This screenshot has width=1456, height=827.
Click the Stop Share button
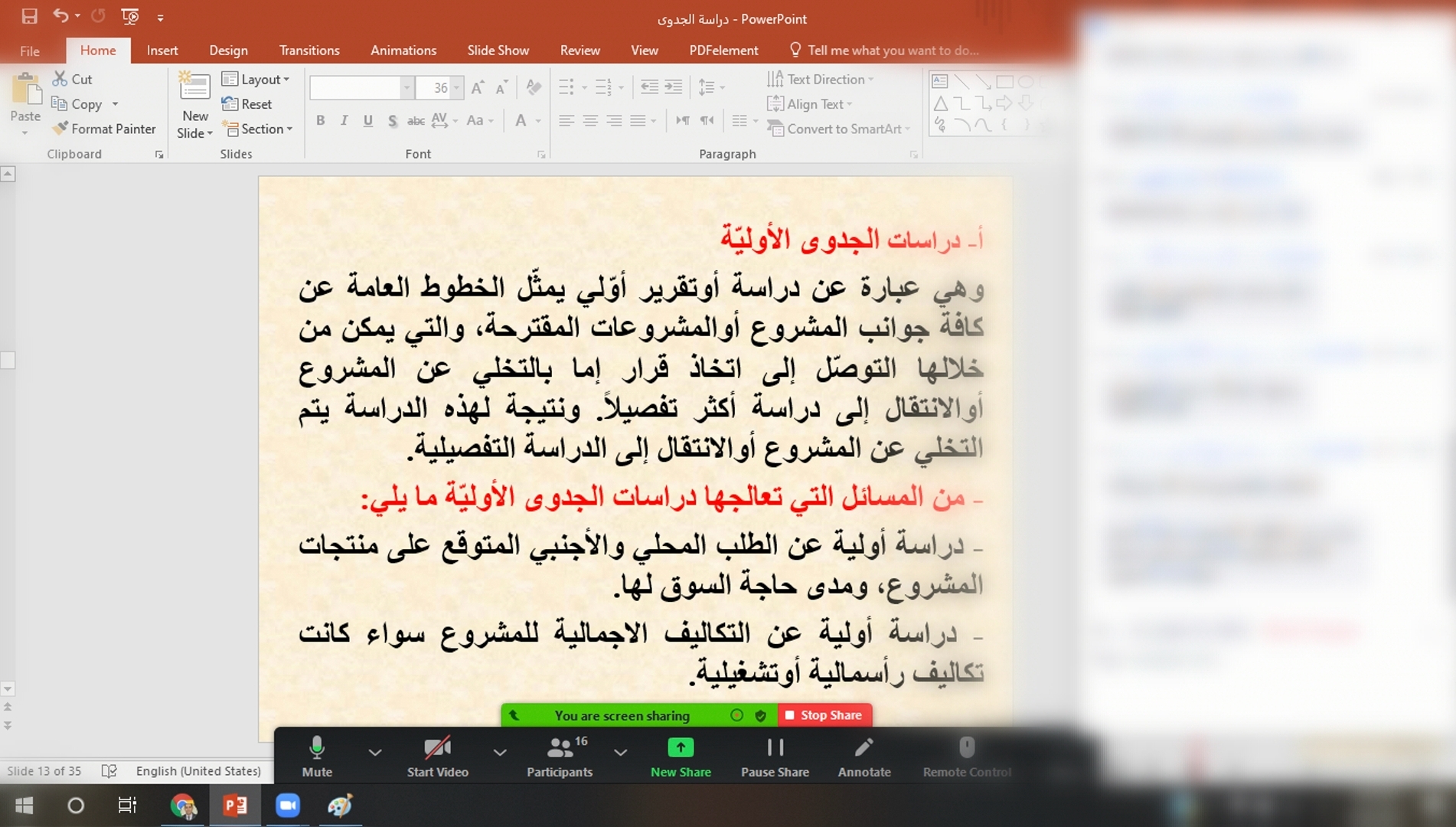click(824, 715)
